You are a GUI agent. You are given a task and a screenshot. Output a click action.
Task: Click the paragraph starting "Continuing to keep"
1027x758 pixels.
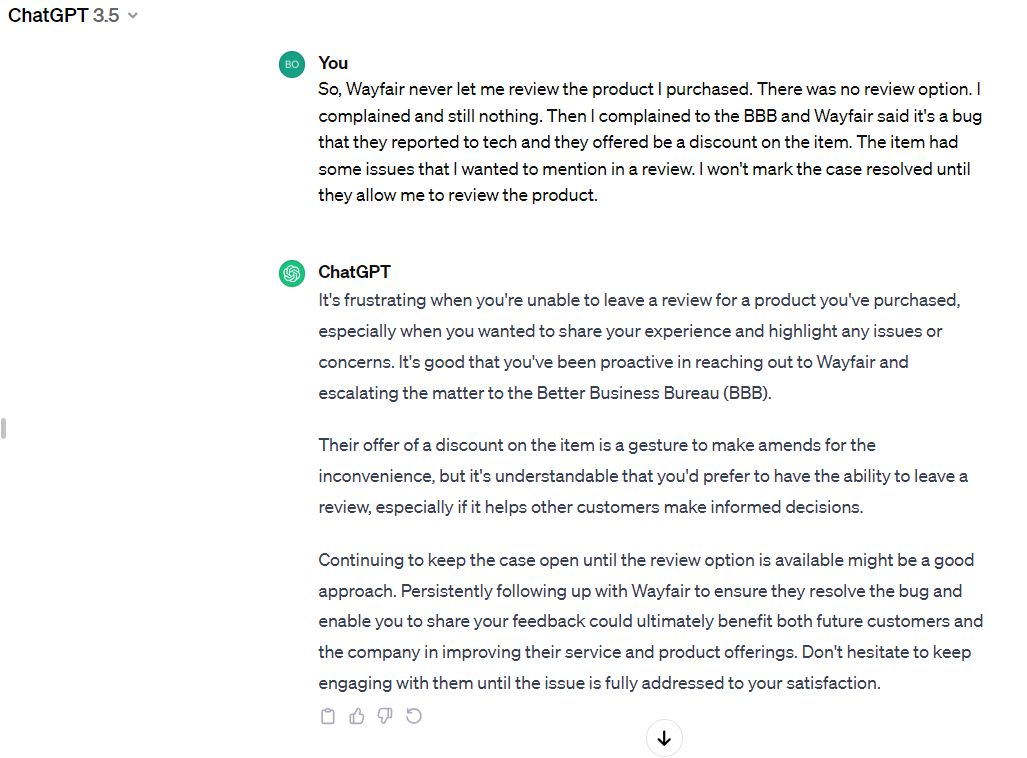650,621
